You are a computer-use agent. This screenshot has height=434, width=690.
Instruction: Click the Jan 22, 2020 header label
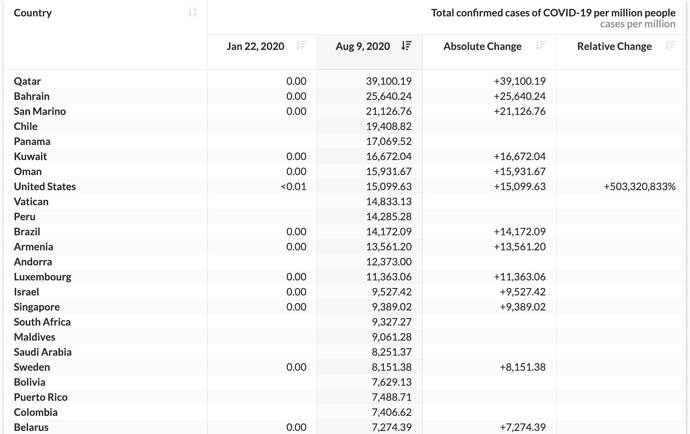click(x=255, y=46)
